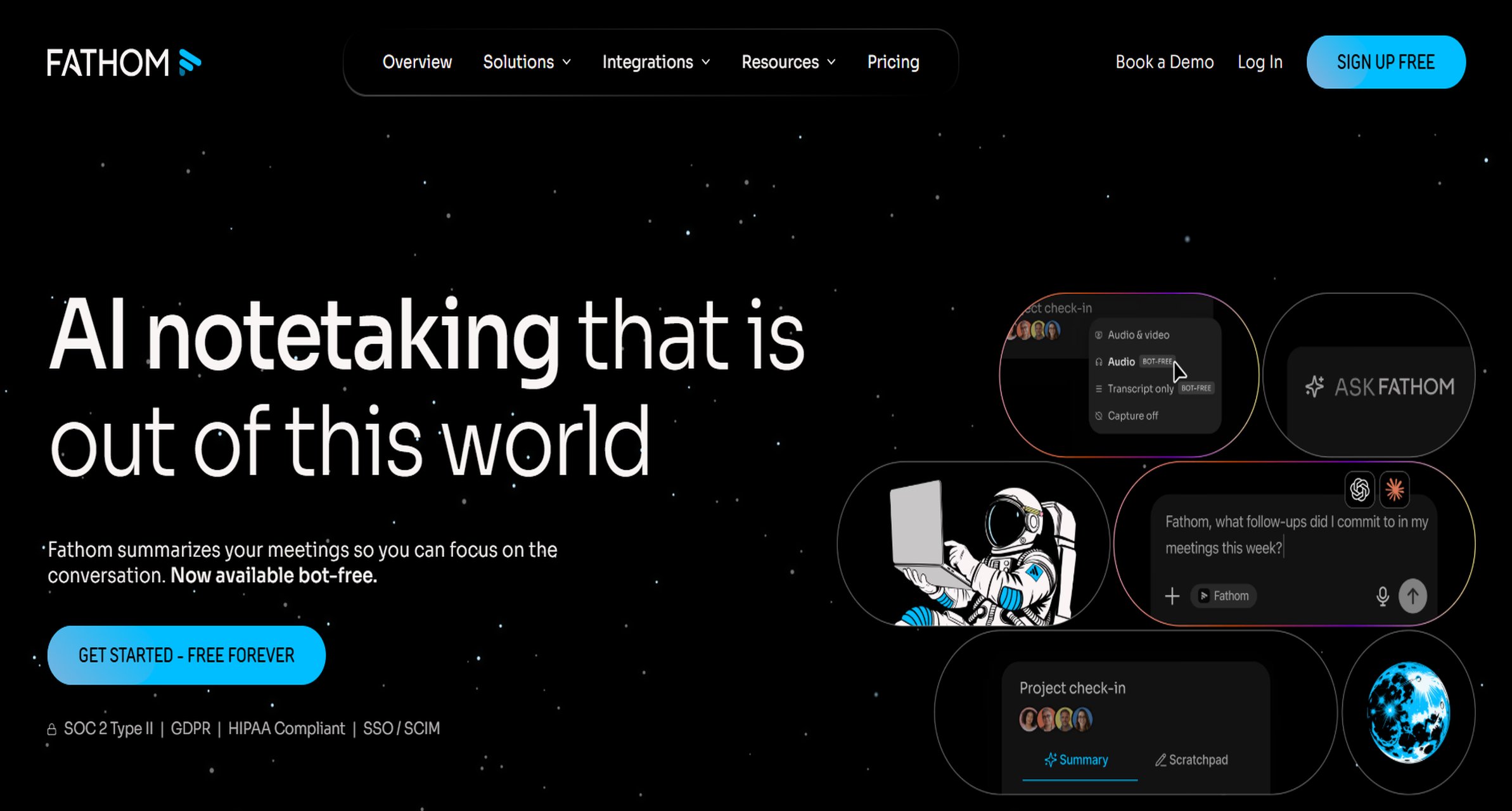Click the blue moon image
The height and width of the screenshot is (811, 1512).
pos(1408,712)
